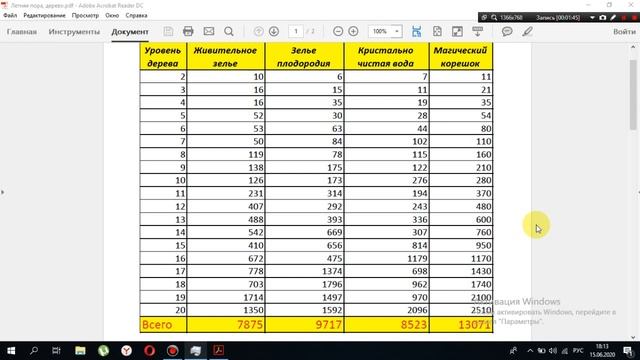Click the Save file icon
This screenshot has width=640, height=360.
point(168,31)
